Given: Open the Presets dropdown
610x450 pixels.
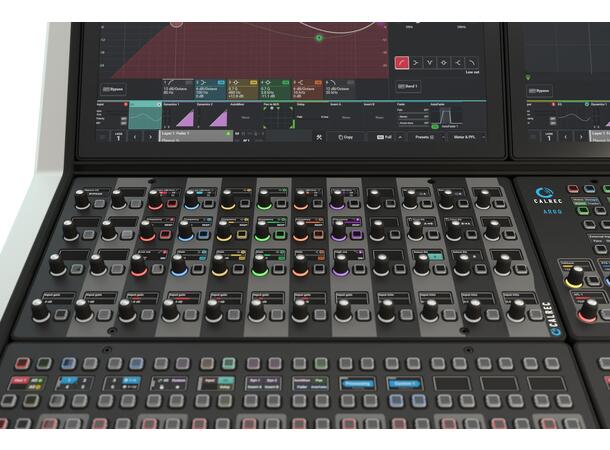Looking at the screenshot, I should point(424,137).
